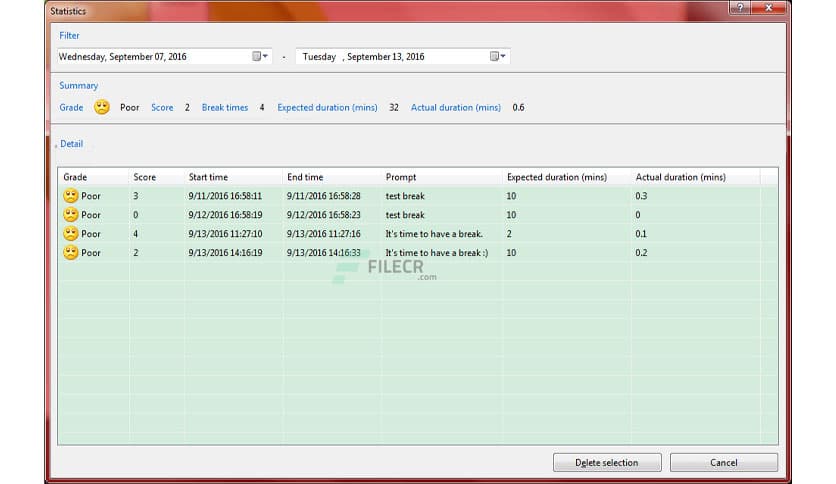Collapse the Detail section
Screen dimensions: 836x484
(70, 144)
